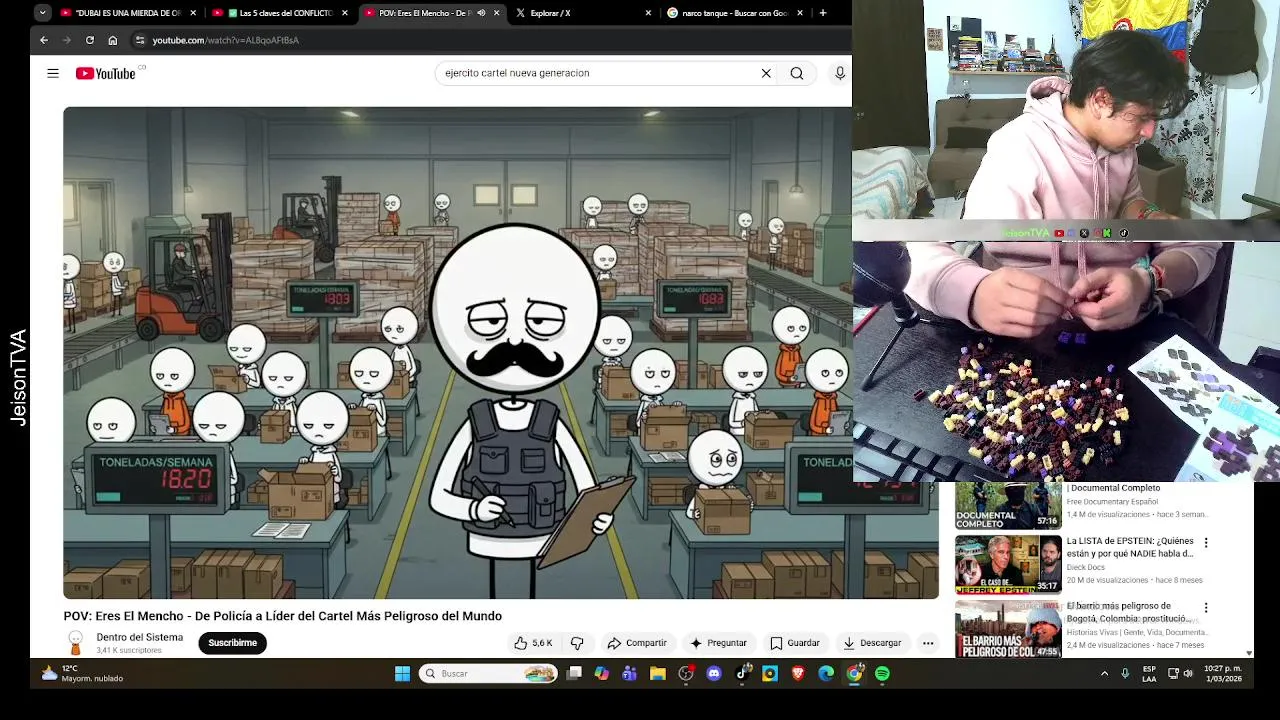This screenshot has width=1280, height=720.
Task: Open the Dentro del Sistema channel link
Action: pyautogui.click(x=140, y=637)
